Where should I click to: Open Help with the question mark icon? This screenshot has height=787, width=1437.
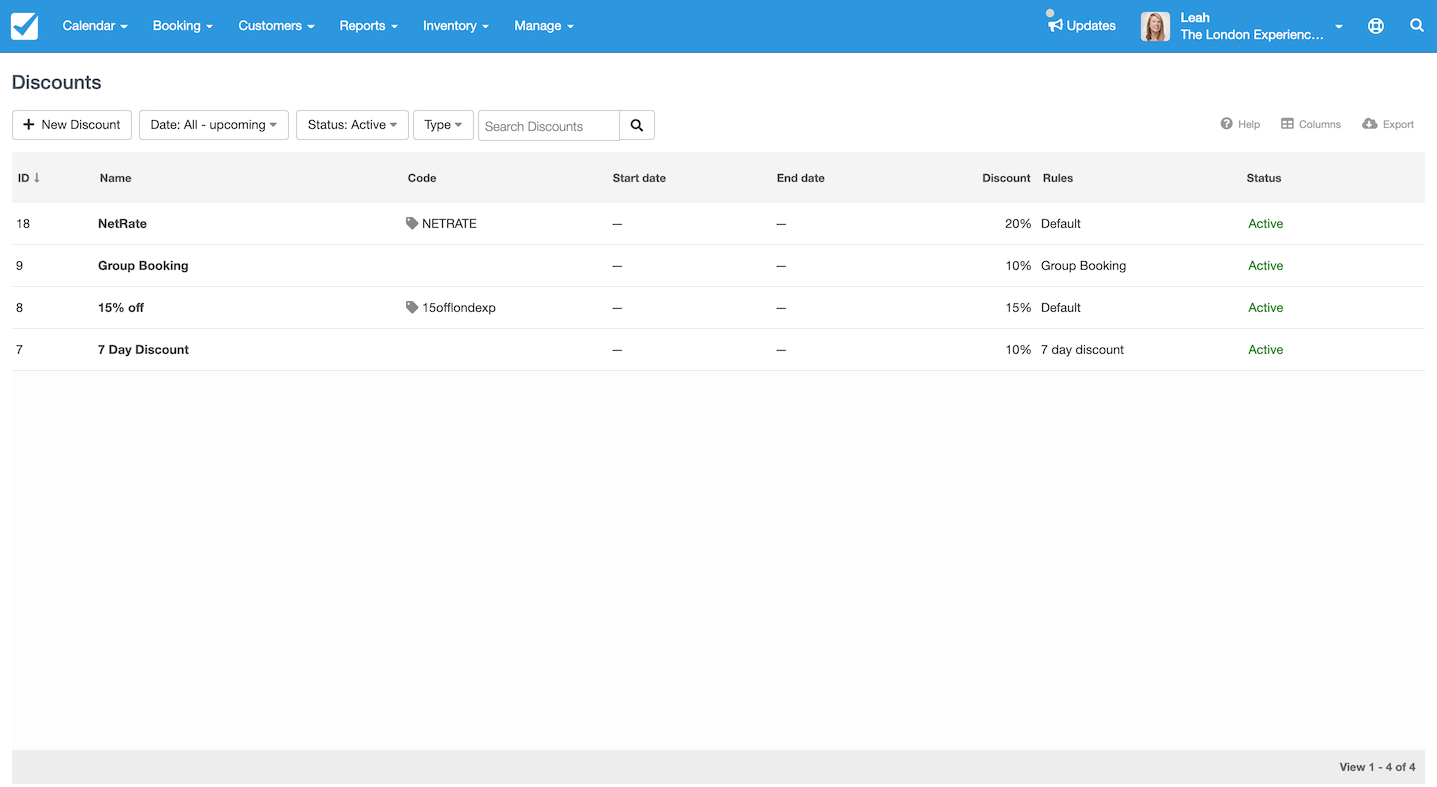(x=1240, y=124)
